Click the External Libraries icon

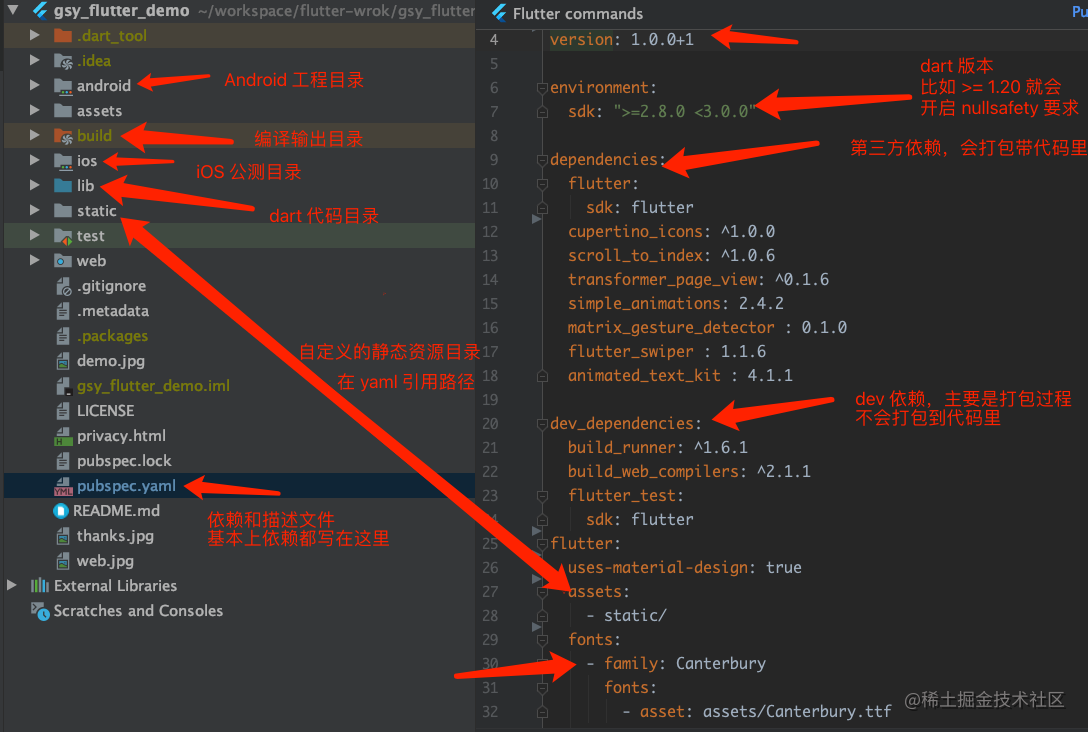tap(40, 586)
